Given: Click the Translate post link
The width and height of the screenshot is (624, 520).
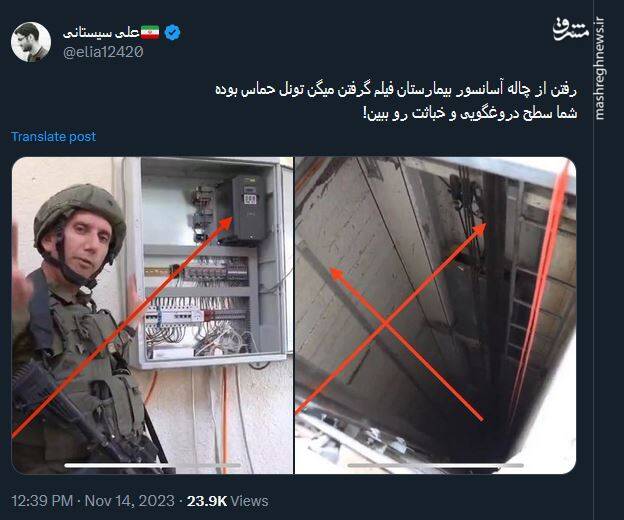Looking at the screenshot, I should pyautogui.click(x=54, y=136).
